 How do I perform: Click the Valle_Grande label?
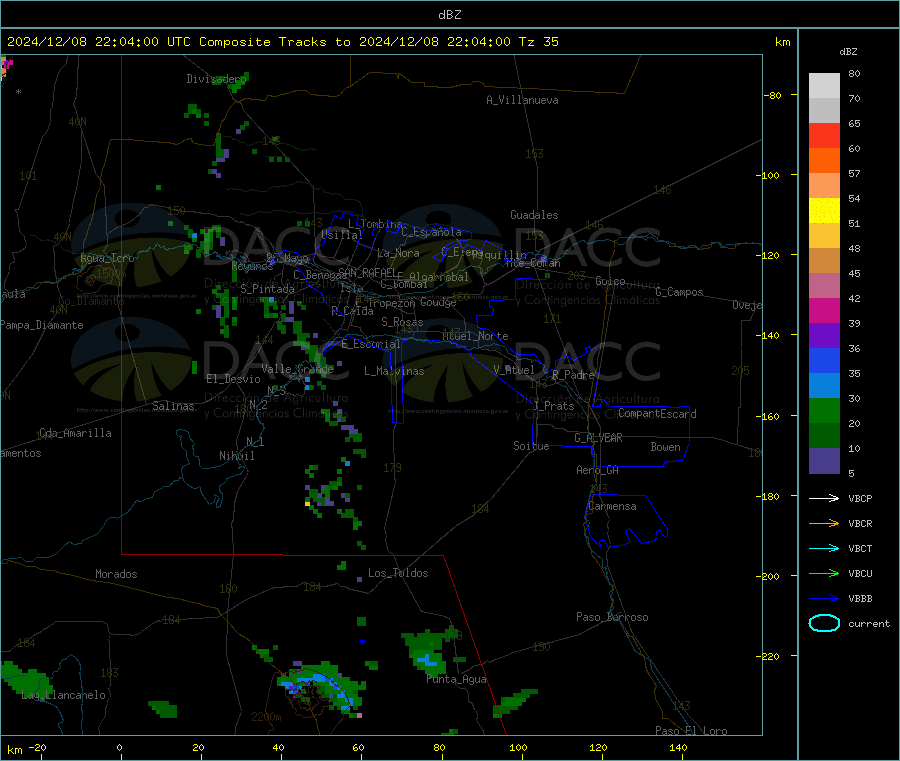297,368
